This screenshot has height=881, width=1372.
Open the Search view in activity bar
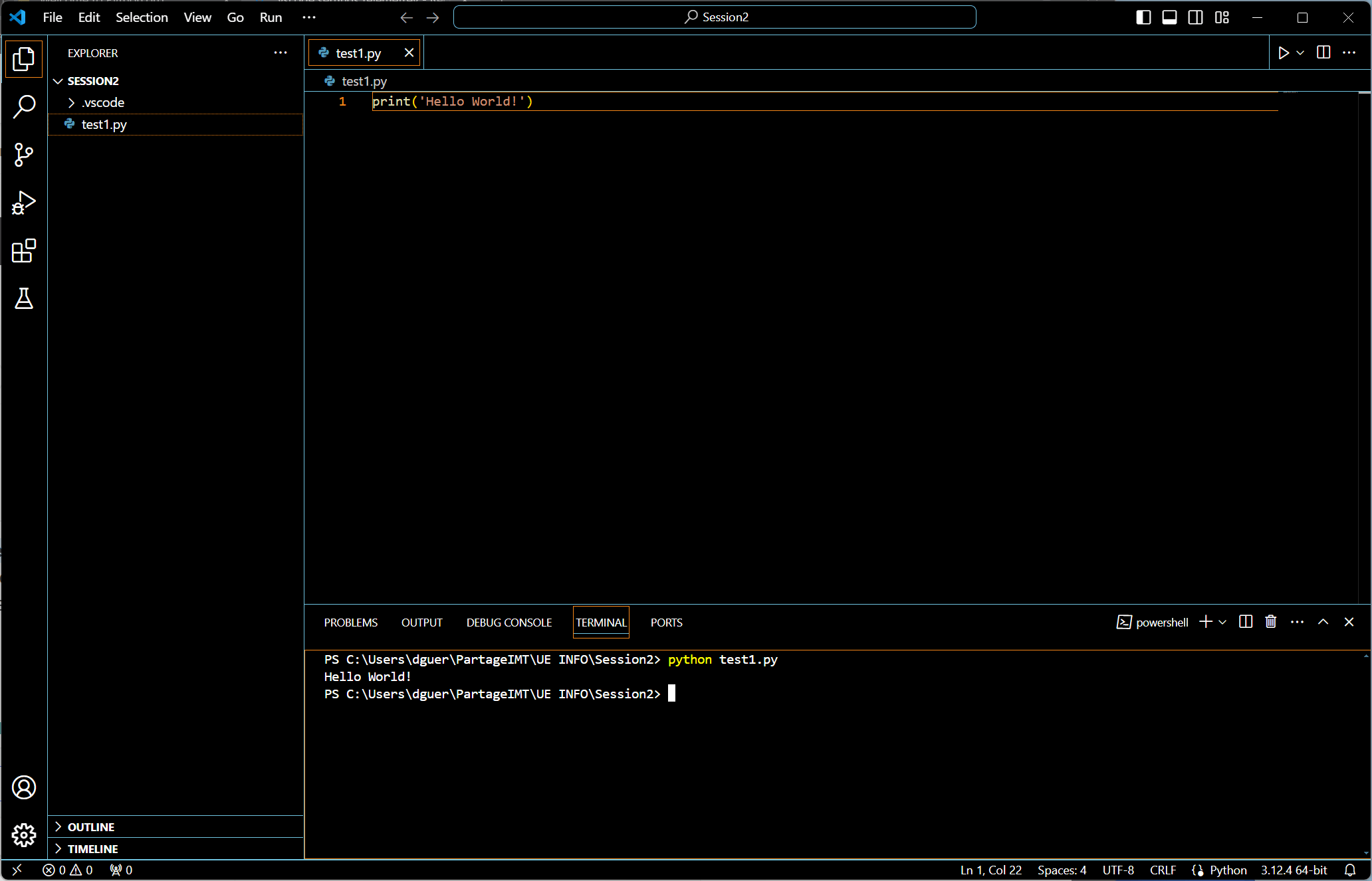pyautogui.click(x=24, y=106)
